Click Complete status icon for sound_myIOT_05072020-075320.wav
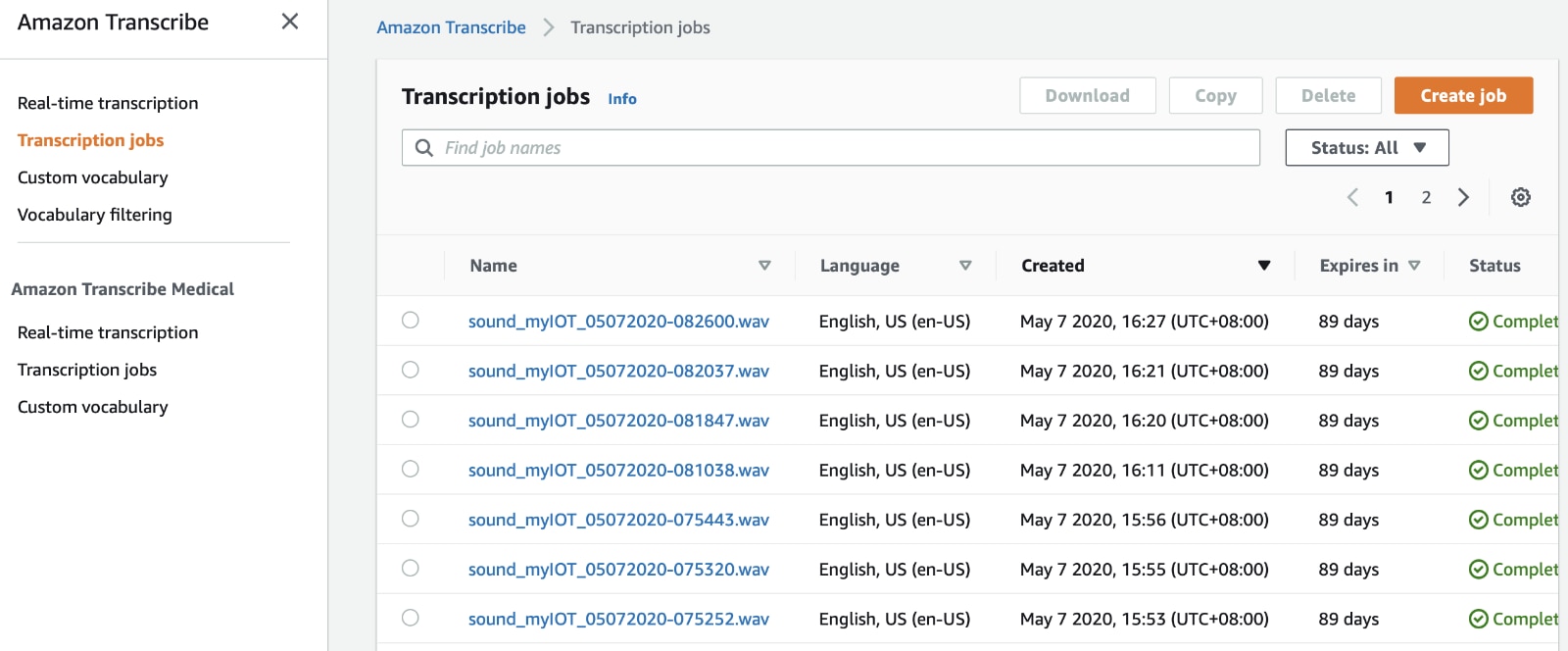The image size is (1568, 651). (x=1479, y=570)
